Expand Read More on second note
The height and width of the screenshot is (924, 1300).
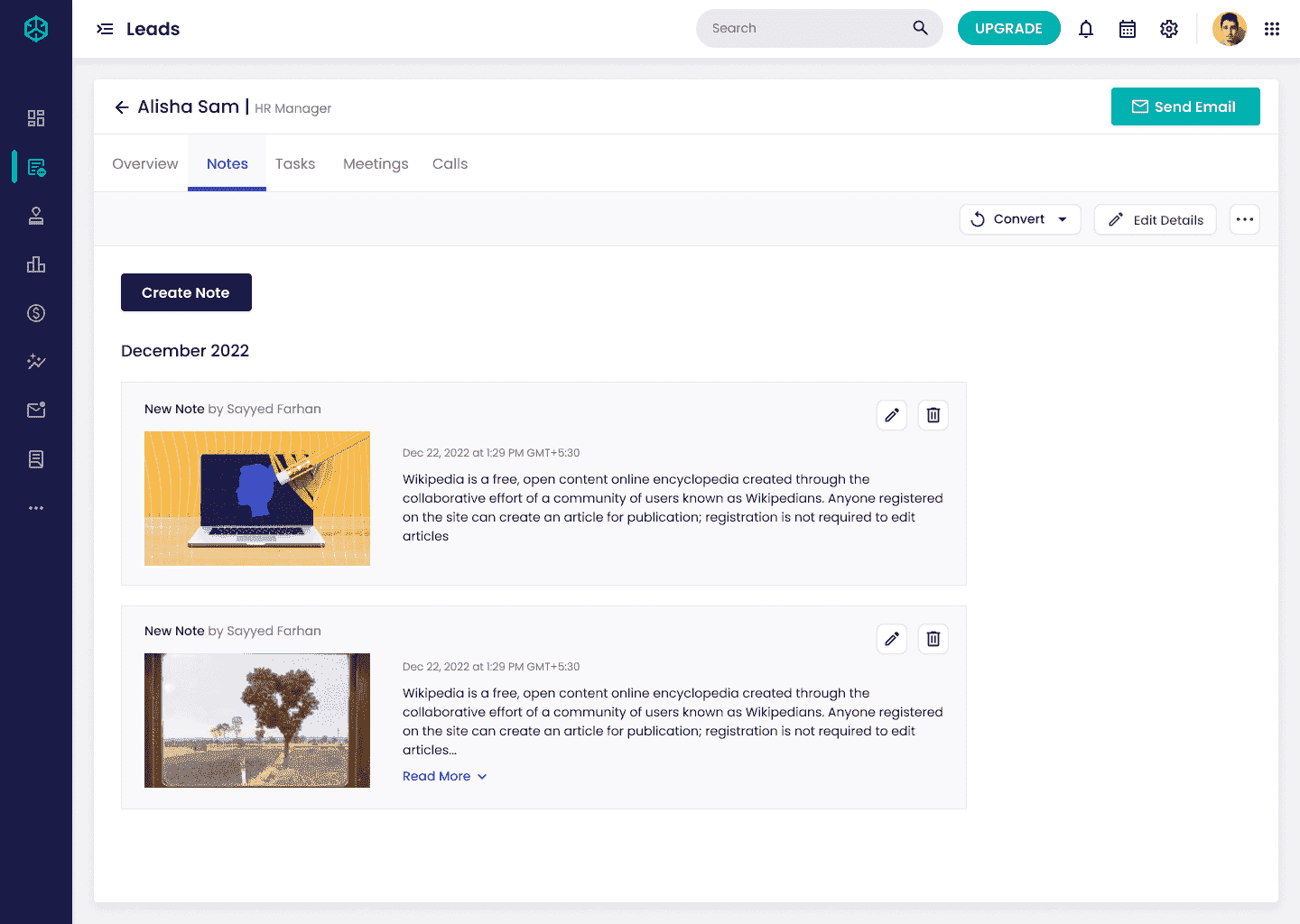[445, 776]
